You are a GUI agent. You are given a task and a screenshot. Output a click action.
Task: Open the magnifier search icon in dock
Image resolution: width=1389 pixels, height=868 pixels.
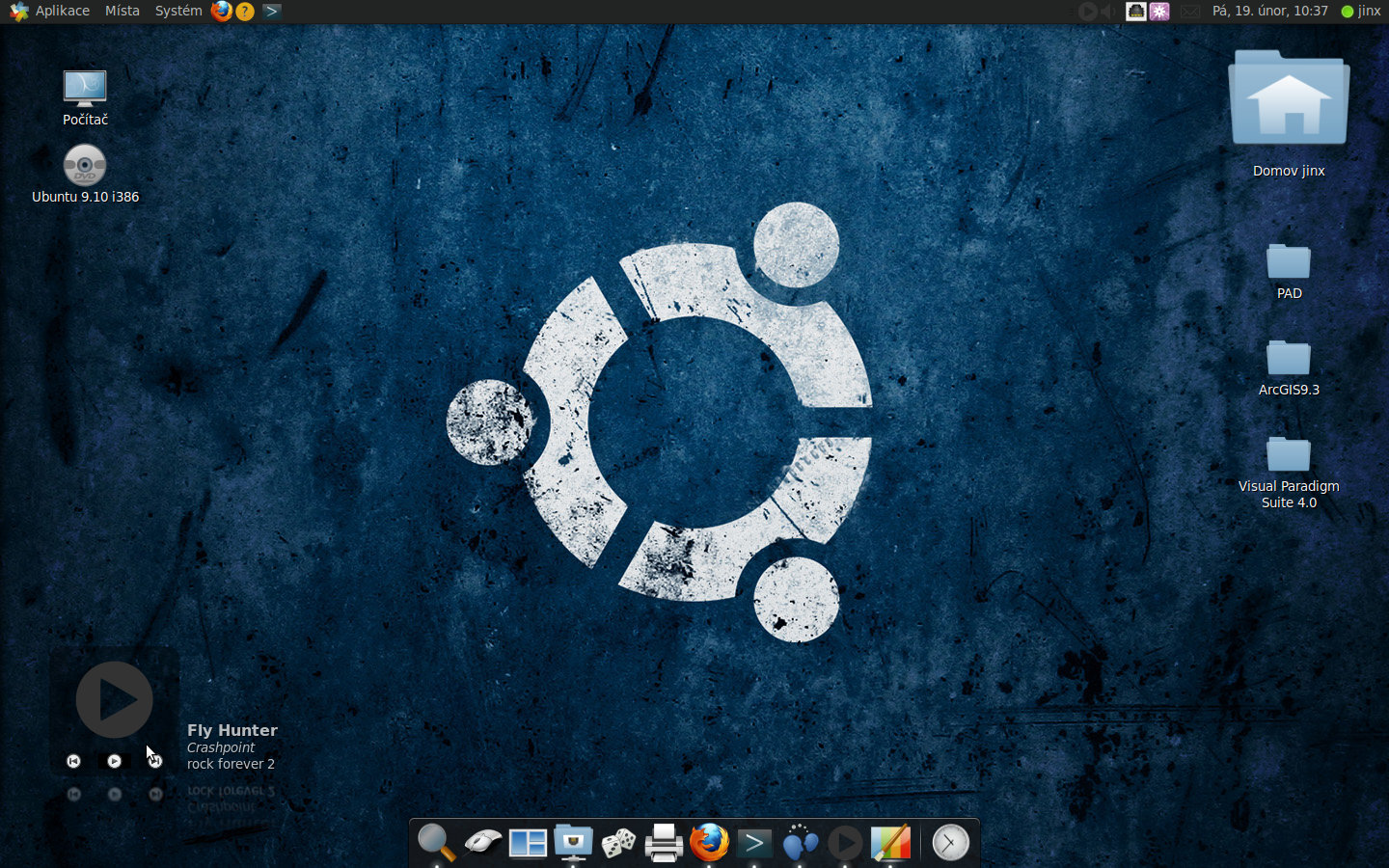point(436,842)
